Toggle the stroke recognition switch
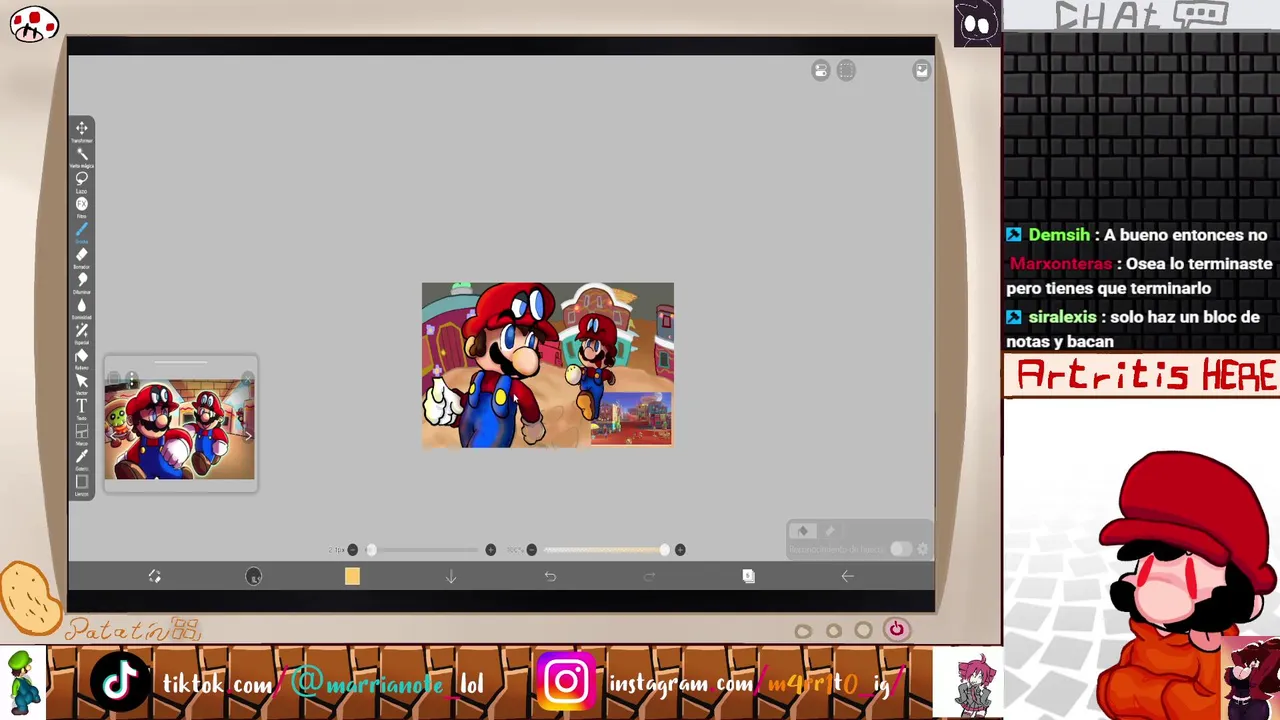 (x=901, y=549)
